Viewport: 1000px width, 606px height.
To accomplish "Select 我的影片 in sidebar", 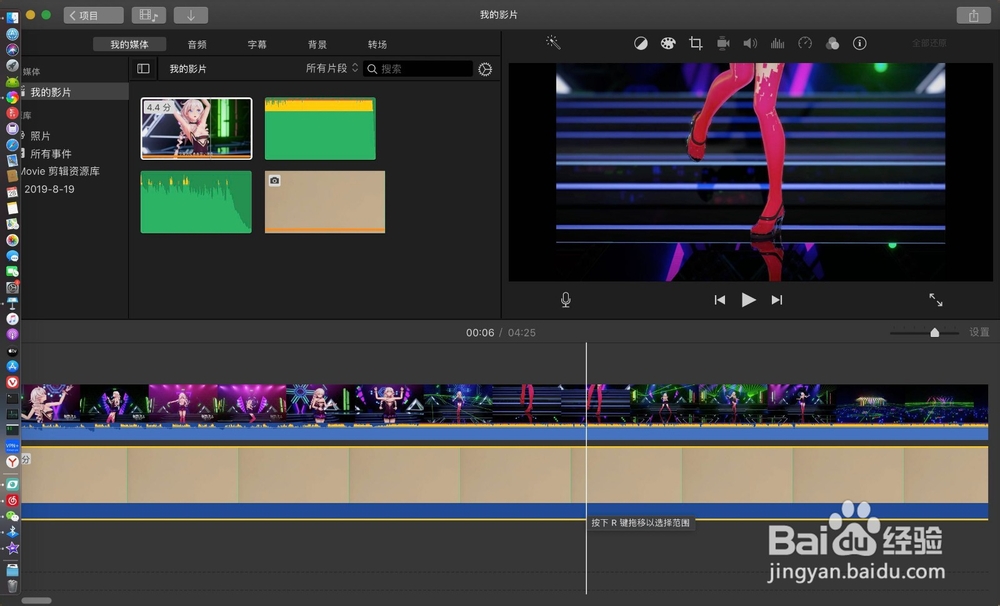I will click(50, 92).
